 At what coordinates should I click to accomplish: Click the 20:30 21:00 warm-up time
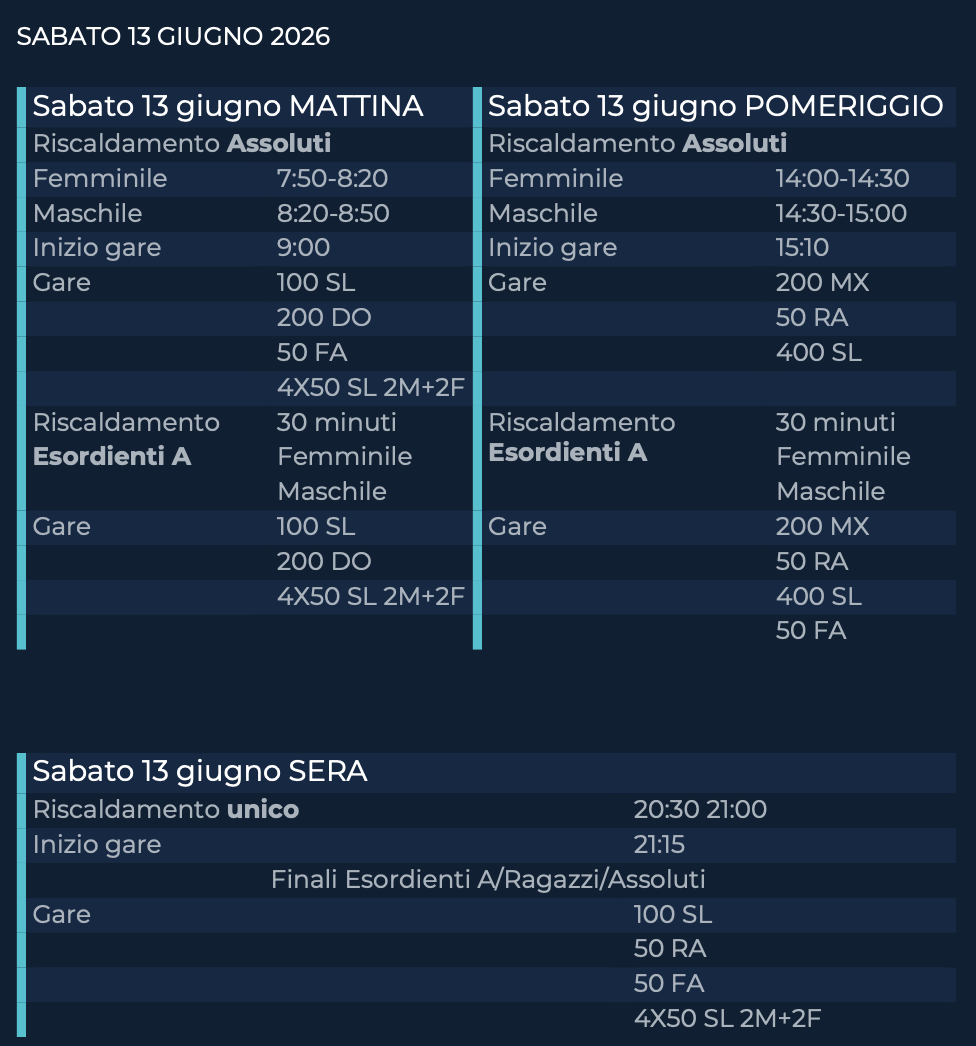point(700,809)
